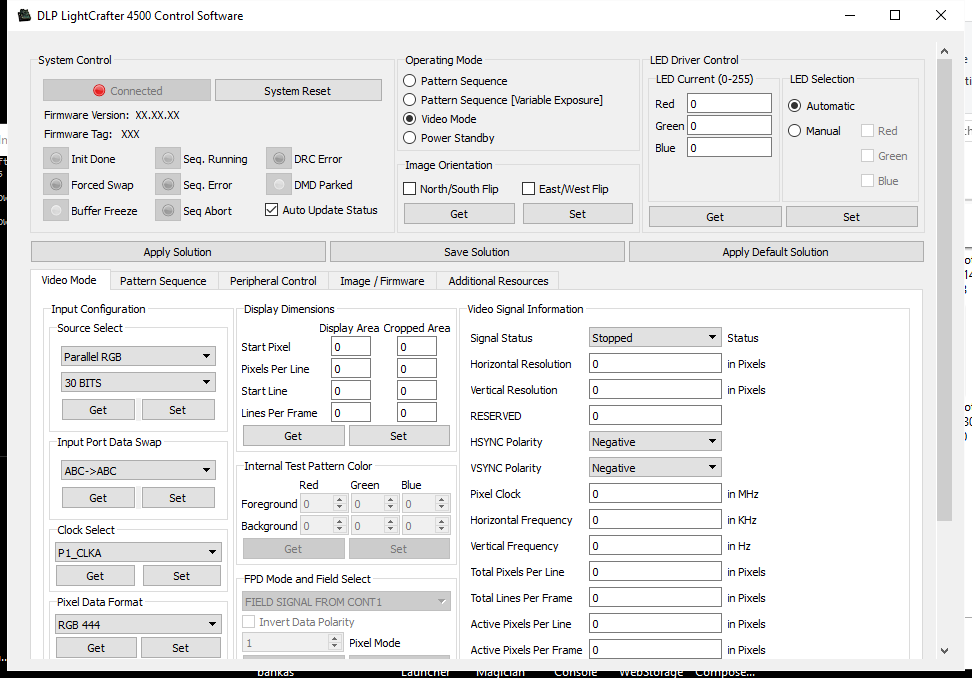
Task: Click the Buffer Freeze status indicator
Action: [56, 211]
